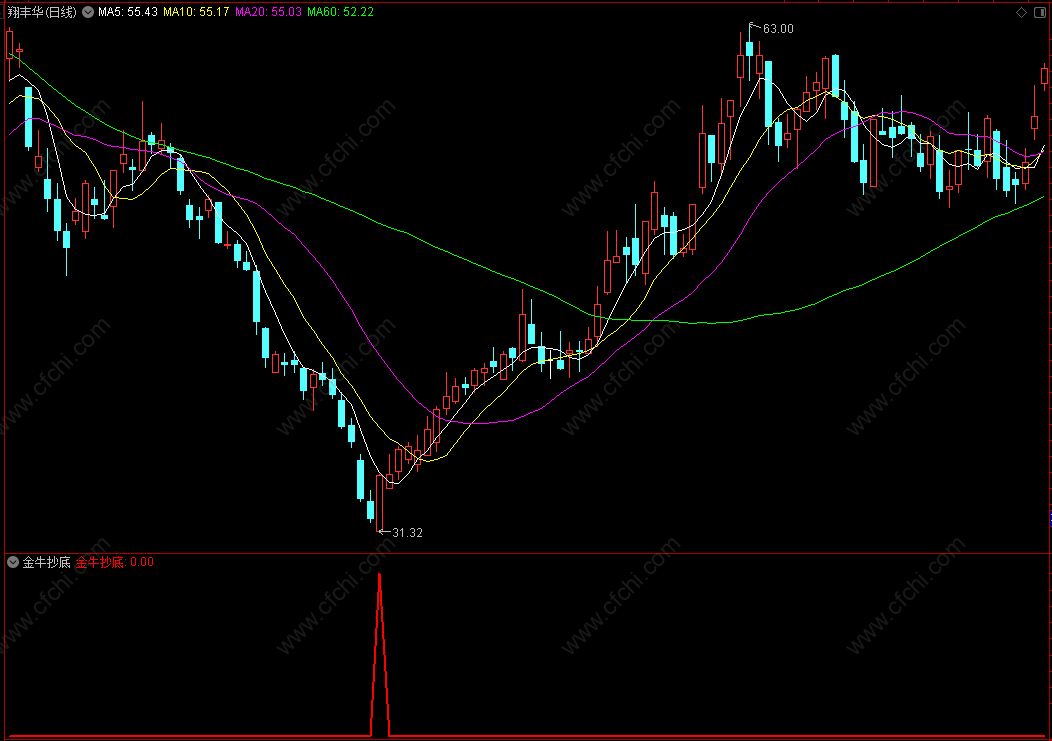Select the MA5: 55.43 label
This screenshot has width=1052, height=741.
click(x=127, y=12)
